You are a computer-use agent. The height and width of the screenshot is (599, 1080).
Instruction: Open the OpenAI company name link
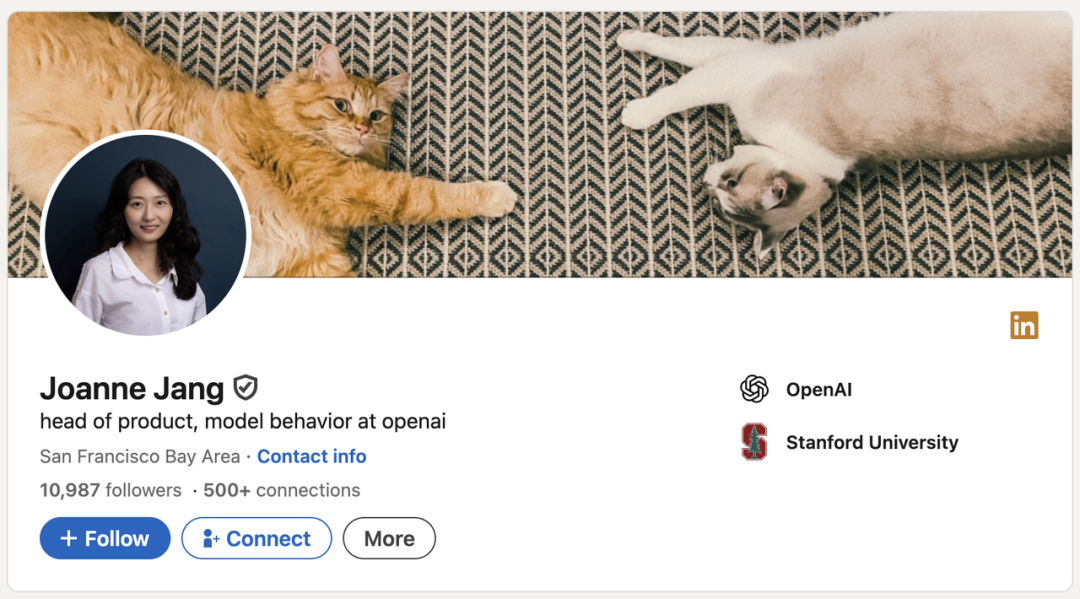click(819, 390)
